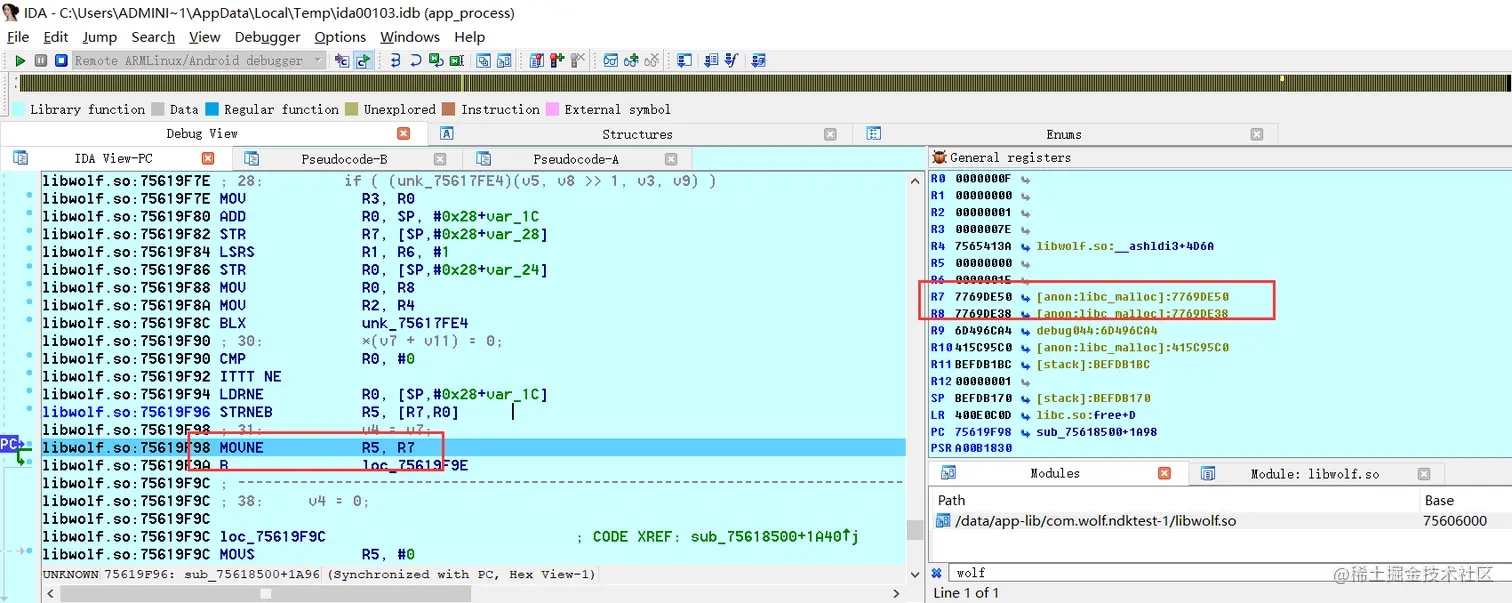The width and height of the screenshot is (1512, 603).
Task: Click horizontal scrollbar thumb in IDA View
Action: [266, 593]
